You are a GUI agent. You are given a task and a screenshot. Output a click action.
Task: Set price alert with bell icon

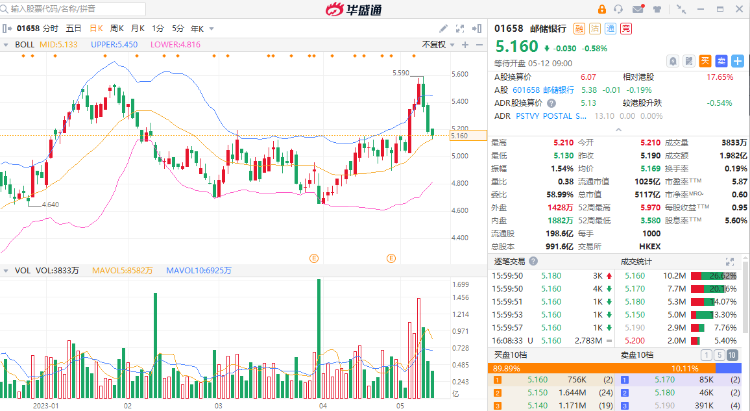point(673,61)
